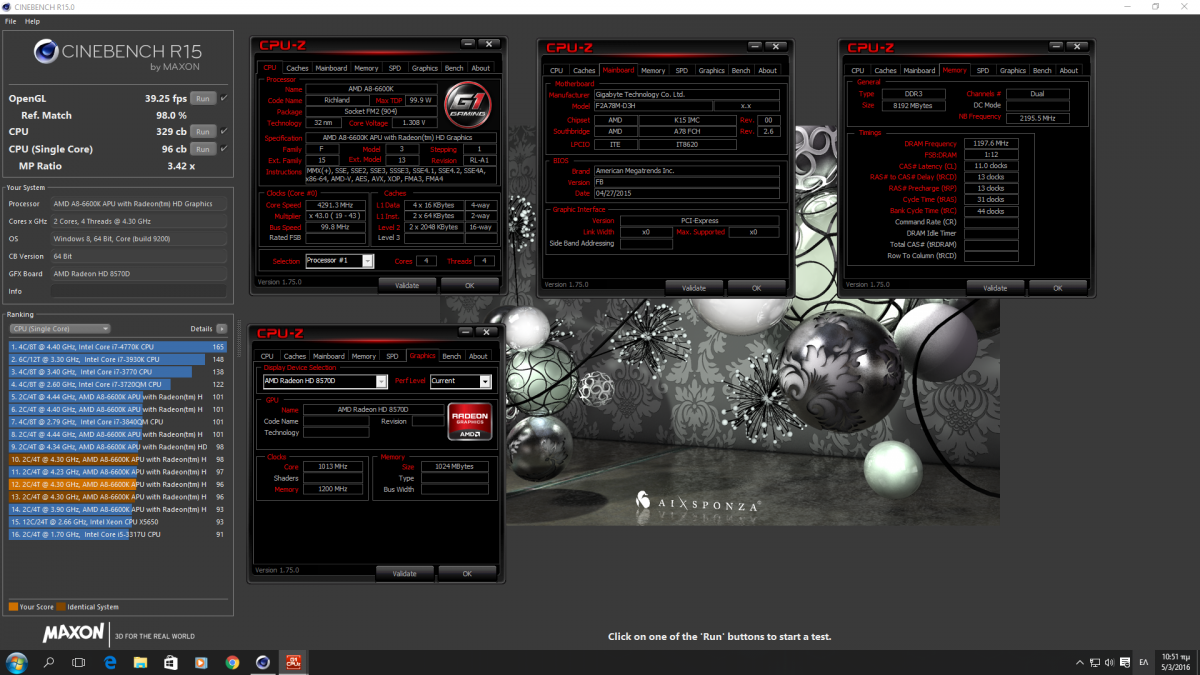Select the Cinebench taskbar icon

pos(262,662)
